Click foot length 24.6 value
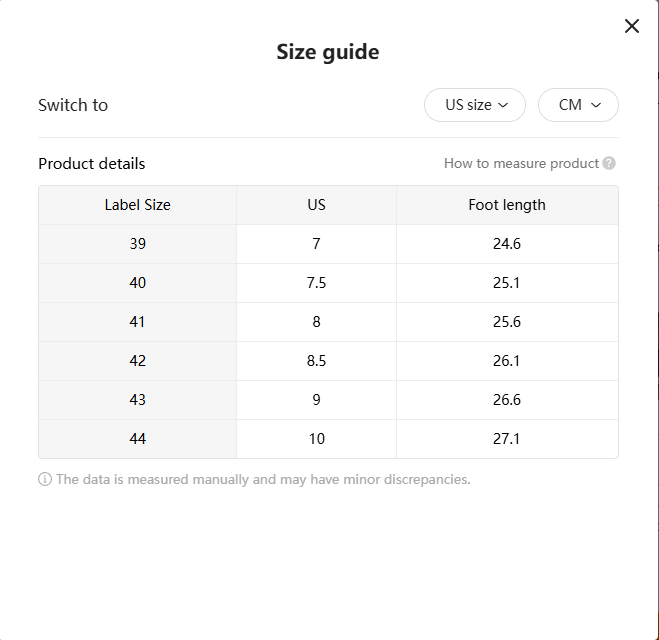 click(x=507, y=244)
